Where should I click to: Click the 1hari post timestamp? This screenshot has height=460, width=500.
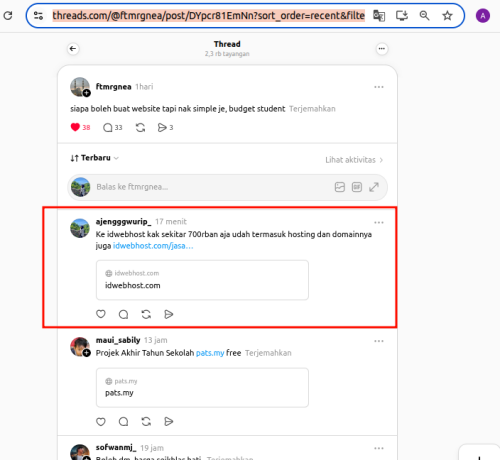click(144, 87)
